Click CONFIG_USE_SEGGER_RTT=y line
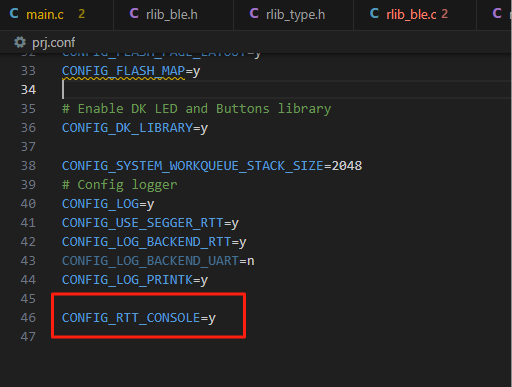This screenshot has height=387, width=512. click(x=150, y=223)
